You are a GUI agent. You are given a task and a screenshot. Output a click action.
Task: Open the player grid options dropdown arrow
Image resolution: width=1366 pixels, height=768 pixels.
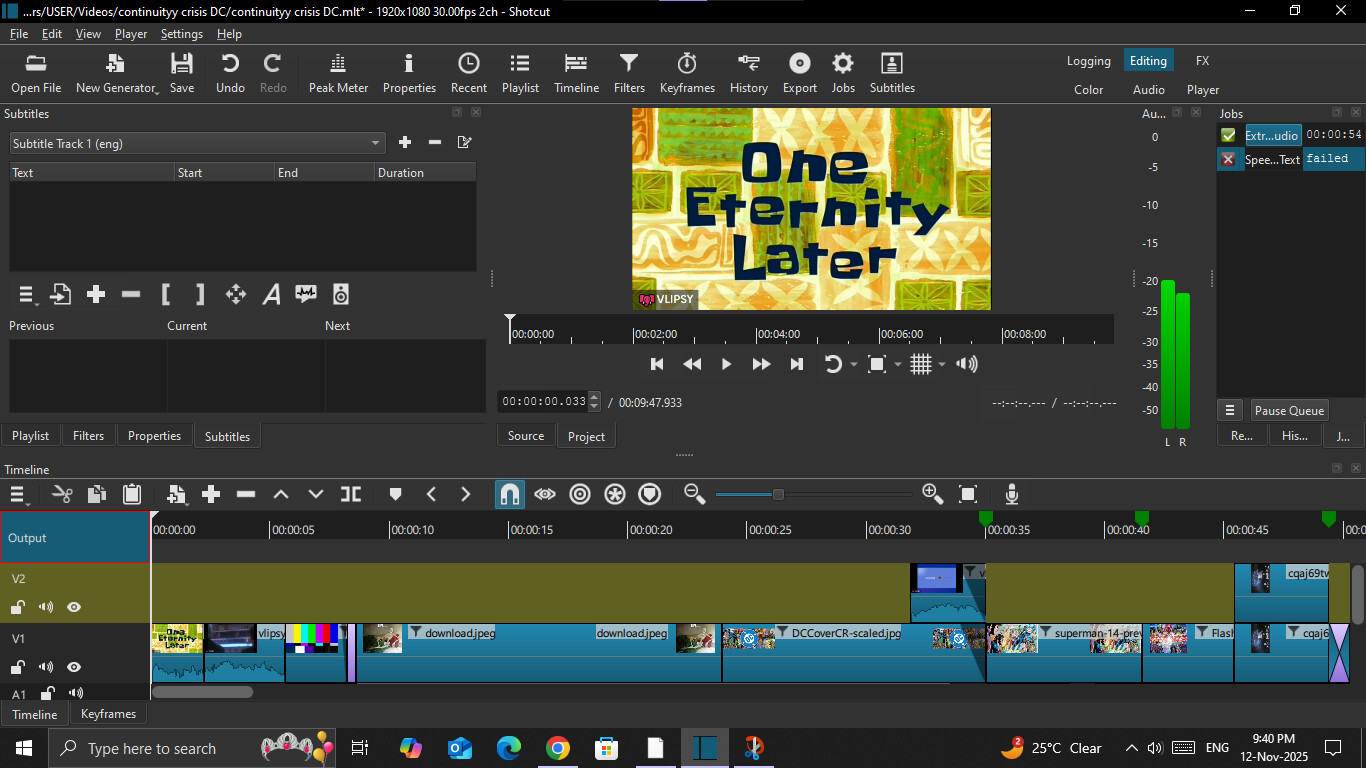942,365
